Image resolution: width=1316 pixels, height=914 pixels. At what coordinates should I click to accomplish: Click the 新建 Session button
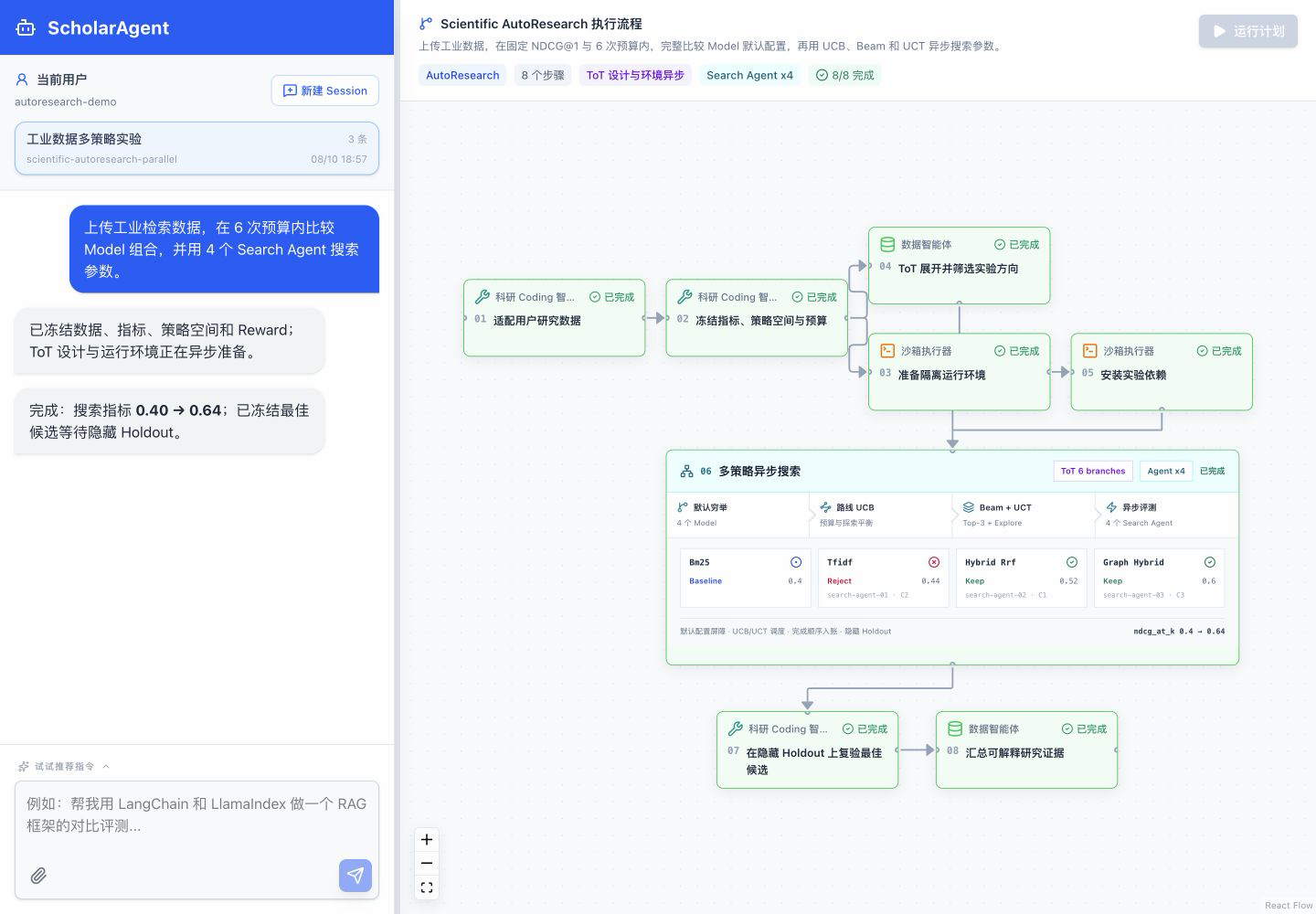tap(325, 90)
